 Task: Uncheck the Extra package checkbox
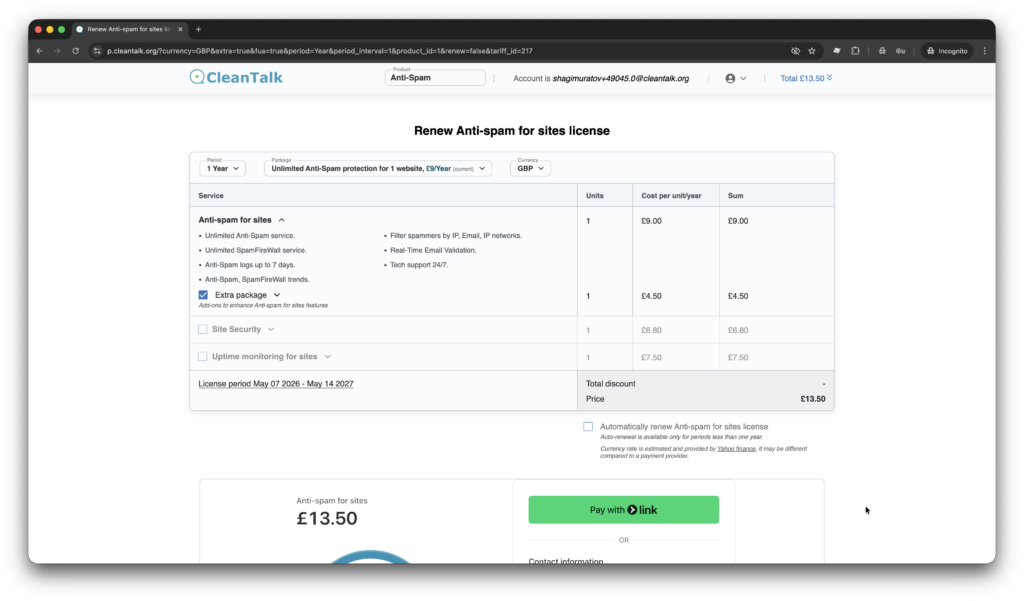point(203,295)
